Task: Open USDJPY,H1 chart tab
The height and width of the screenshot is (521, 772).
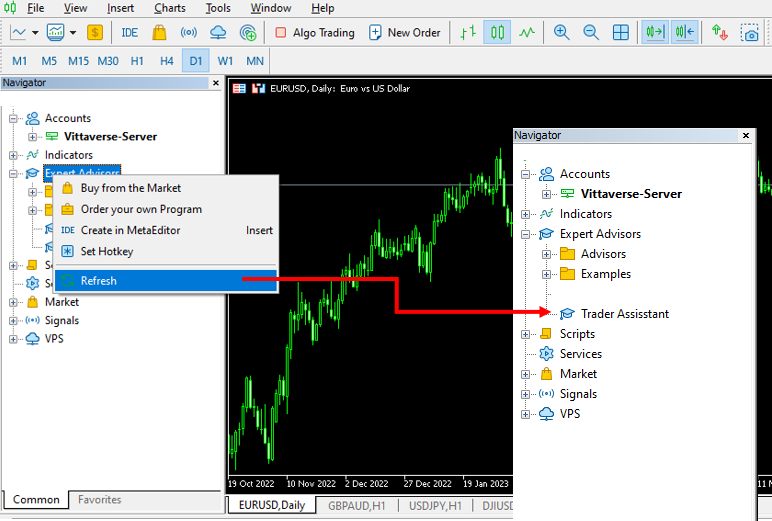Action: pyautogui.click(x=435, y=506)
